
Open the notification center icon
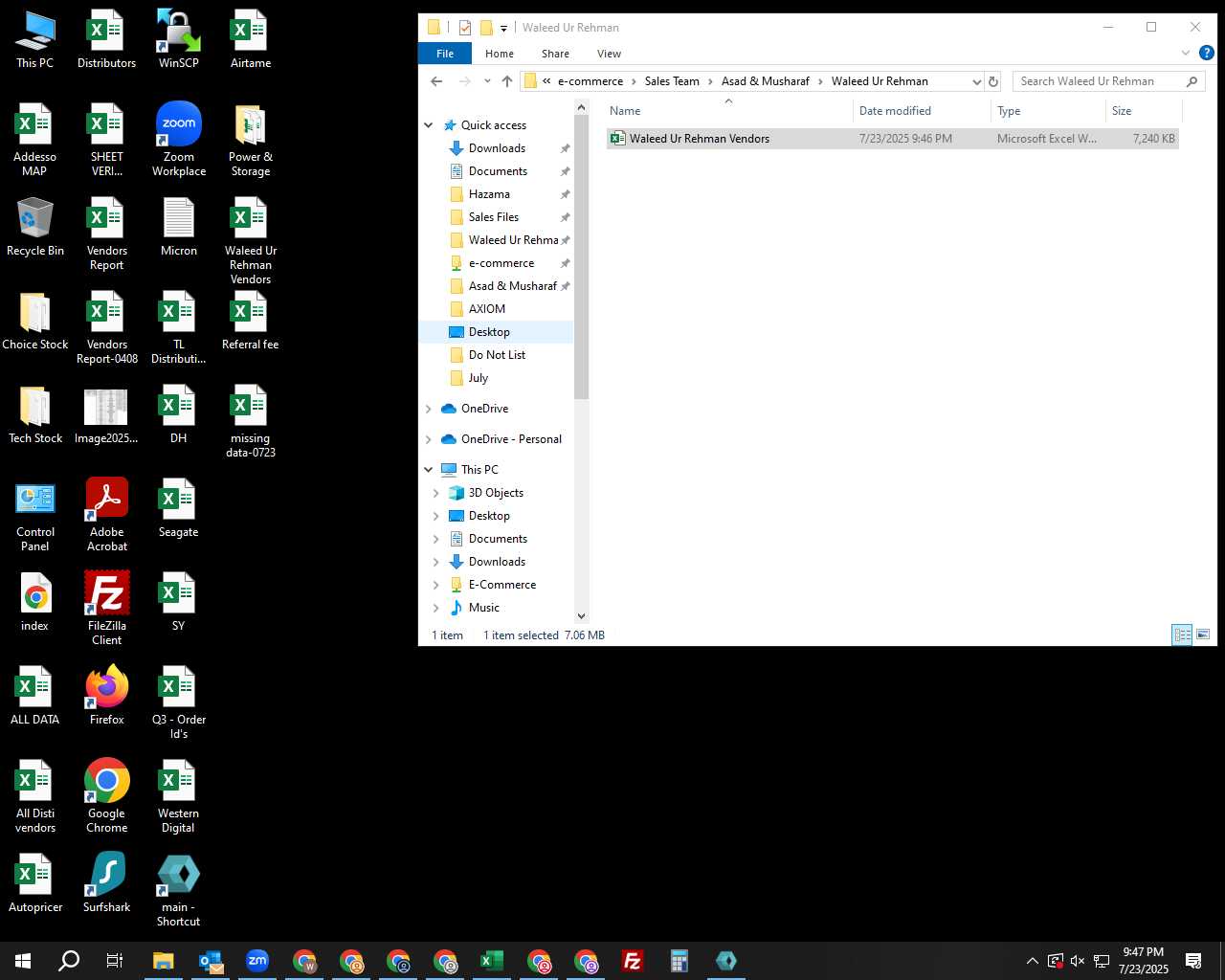(1193, 961)
